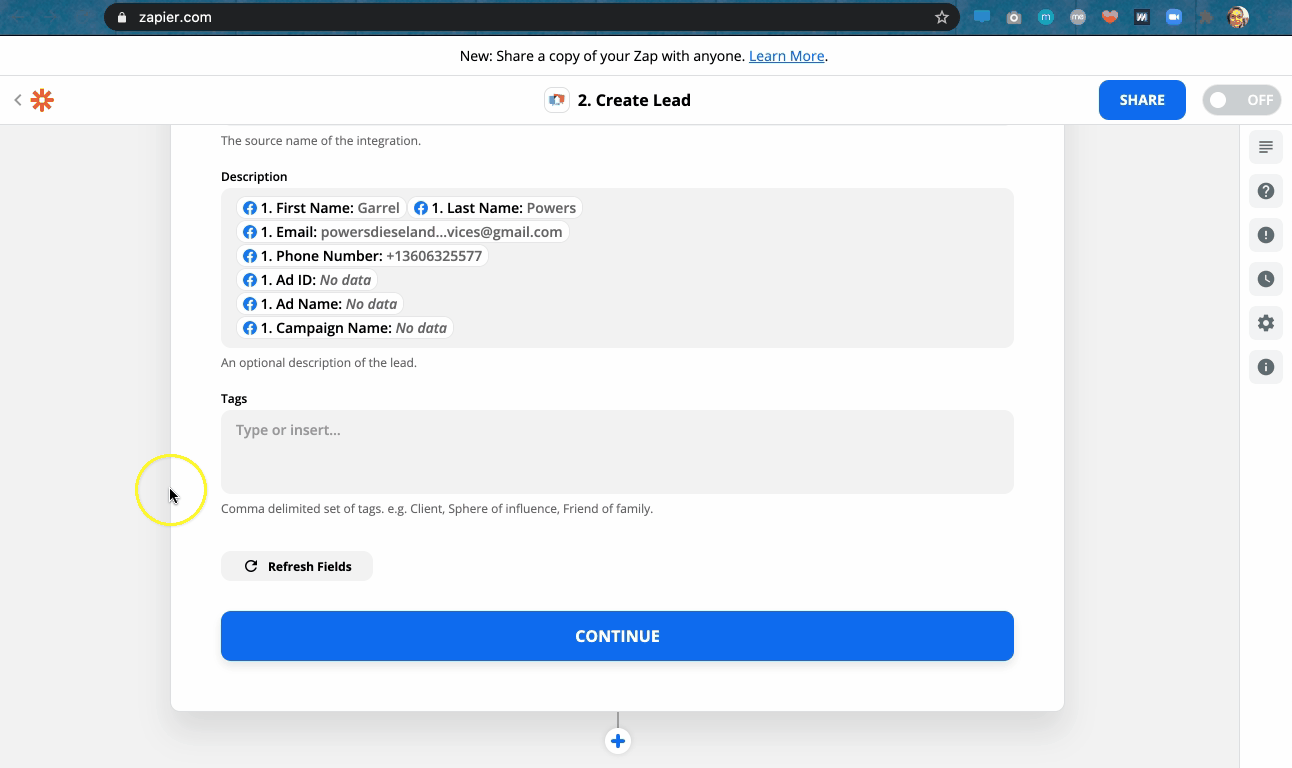
Task: Open the camera browser extension
Action: pyautogui.click(x=1014, y=17)
